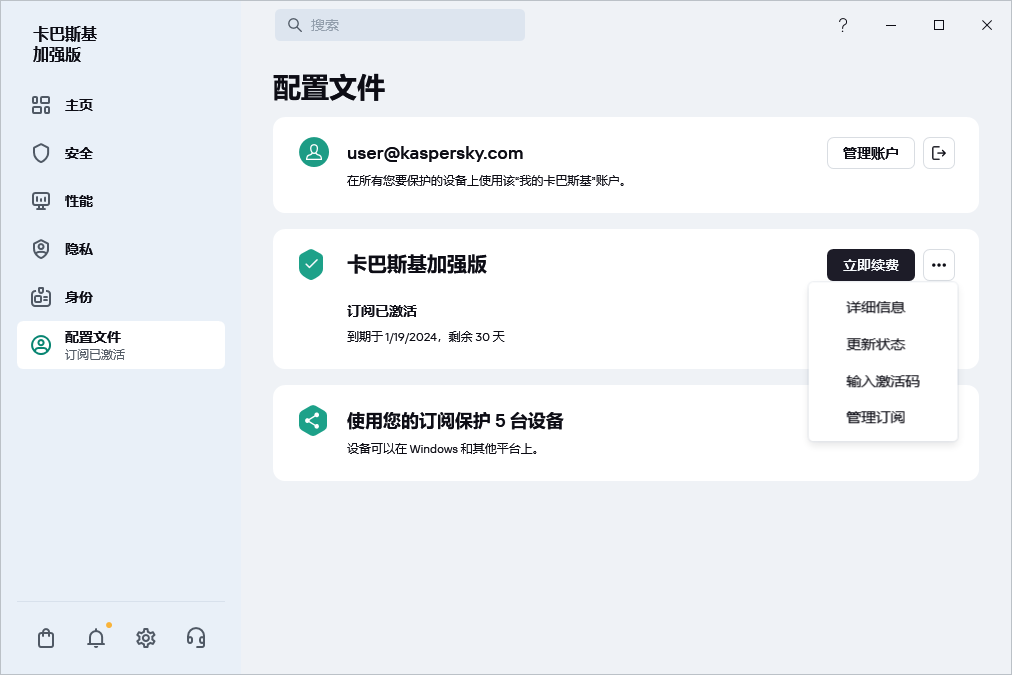Screen dimensions: 1012x675
Task: Go to 主页 in the sidebar
Action: 79,105
